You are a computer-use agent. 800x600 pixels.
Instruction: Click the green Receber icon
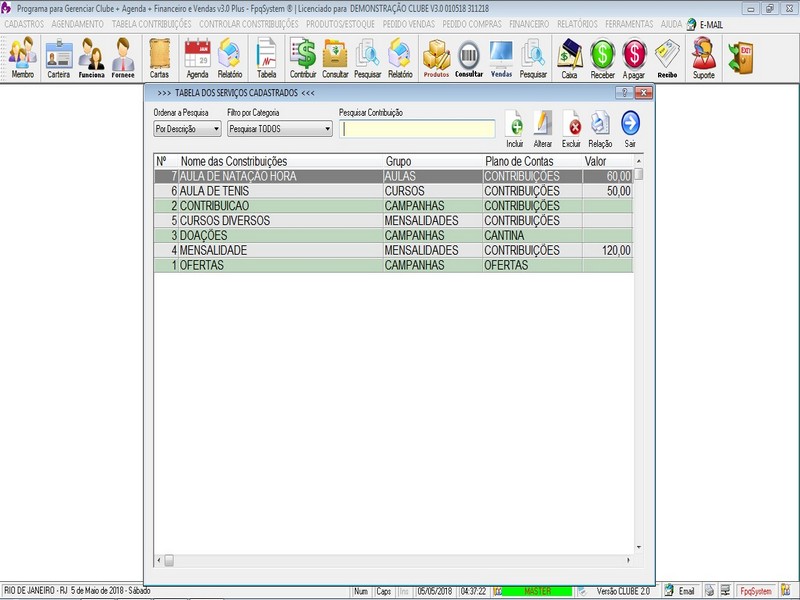pos(603,58)
